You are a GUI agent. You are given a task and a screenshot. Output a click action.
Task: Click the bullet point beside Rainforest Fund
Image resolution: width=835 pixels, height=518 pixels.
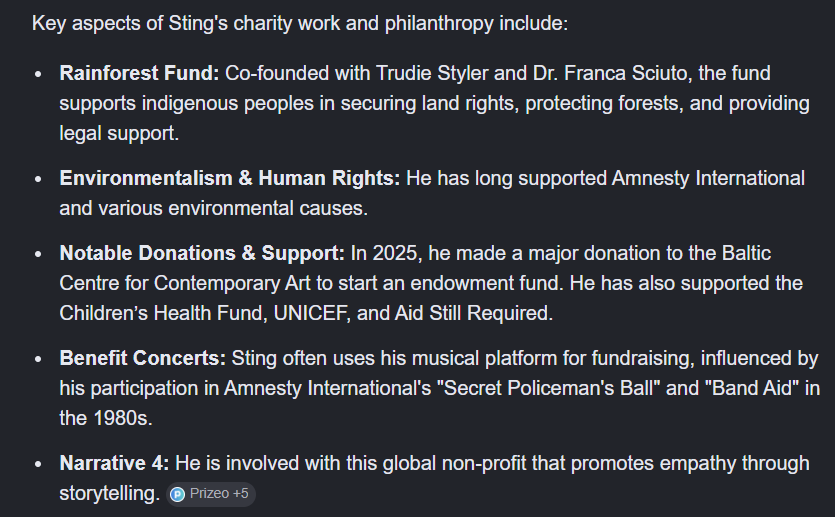click(38, 75)
